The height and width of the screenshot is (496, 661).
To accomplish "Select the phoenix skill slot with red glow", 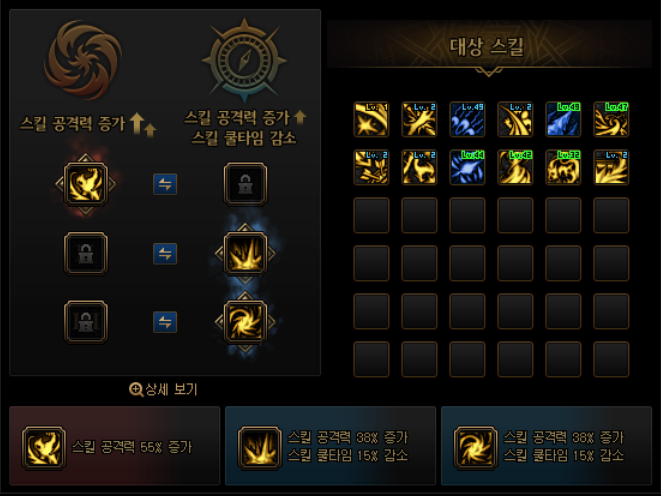I will pyautogui.click(x=86, y=184).
